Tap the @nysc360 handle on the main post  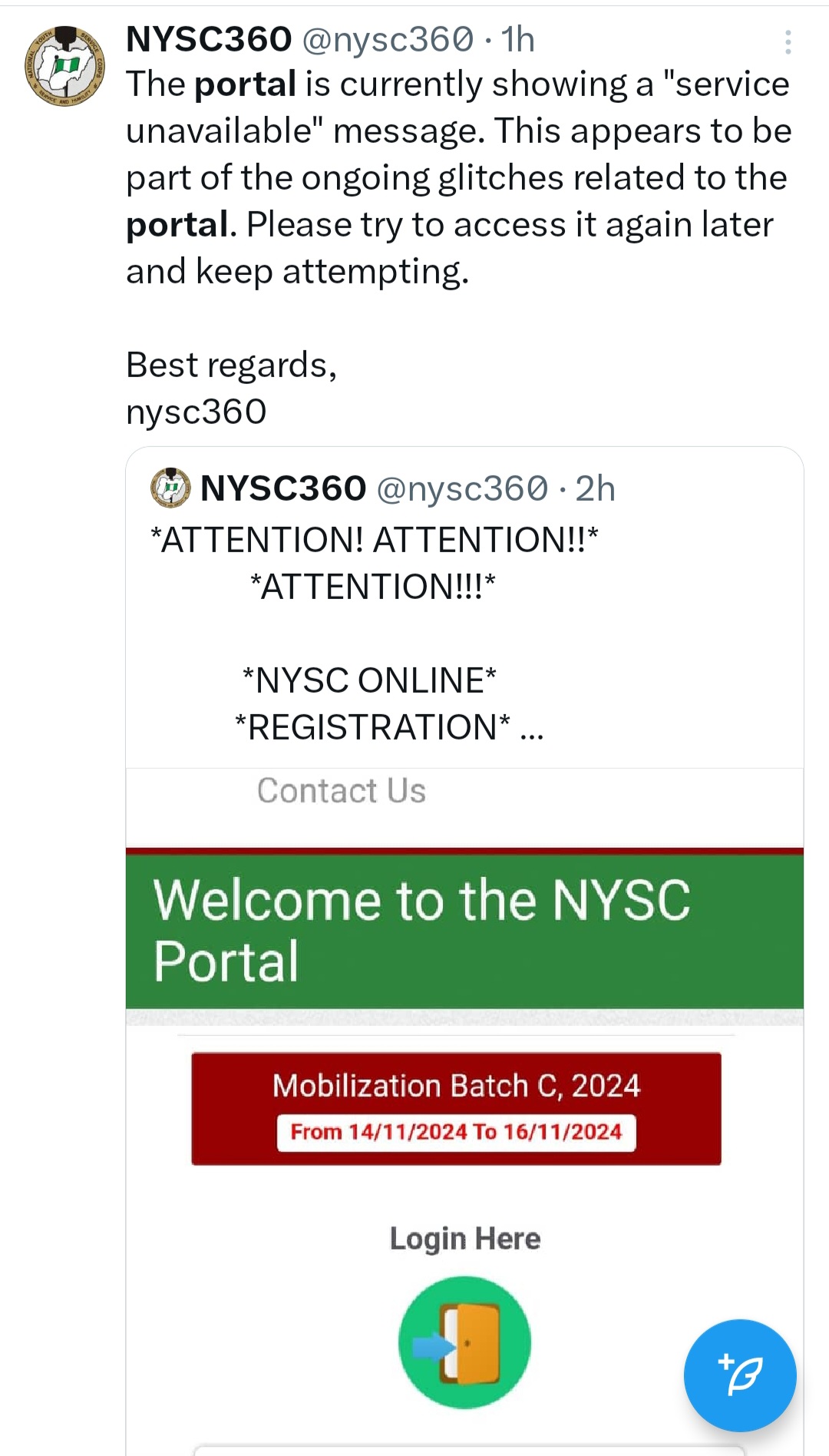pyautogui.click(x=388, y=40)
